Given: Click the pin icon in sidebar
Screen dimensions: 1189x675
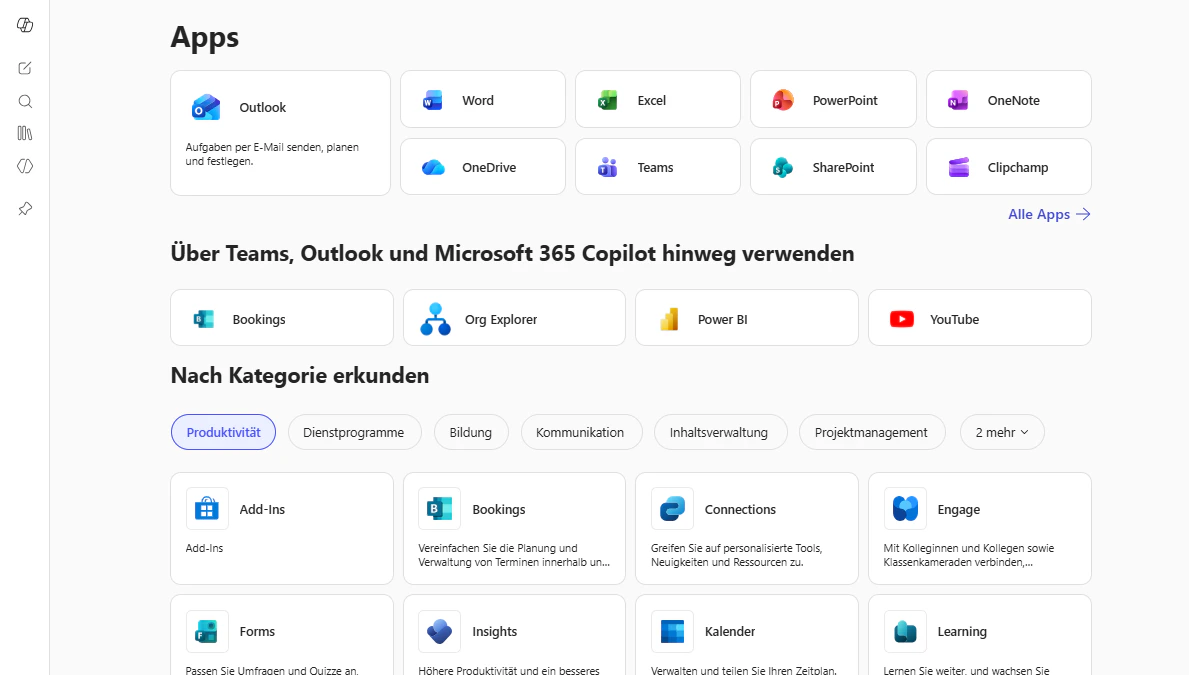Looking at the screenshot, I should point(25,209).
